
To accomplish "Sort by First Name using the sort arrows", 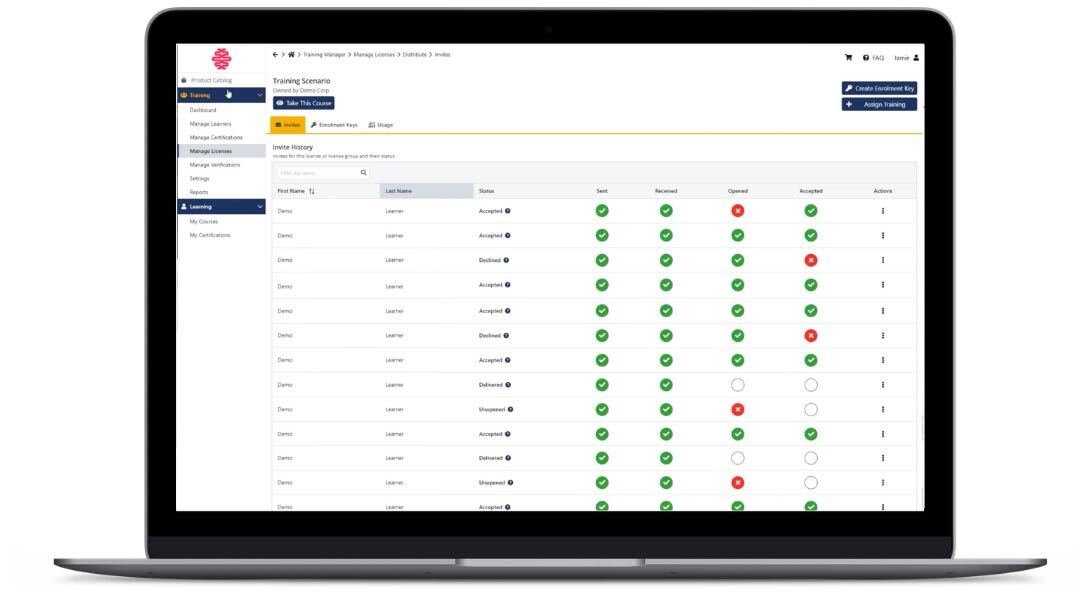I will pos(312,191).
